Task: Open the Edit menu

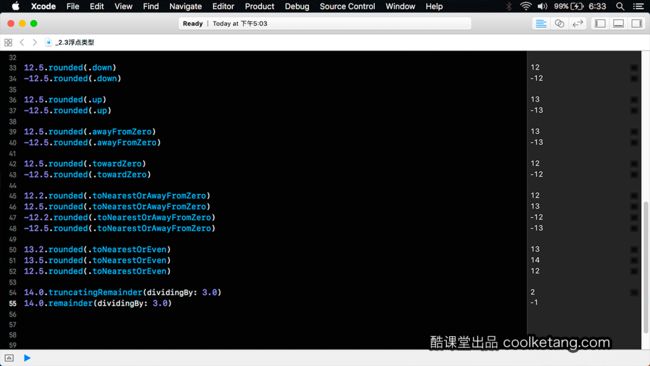Action: coord(97,6)
